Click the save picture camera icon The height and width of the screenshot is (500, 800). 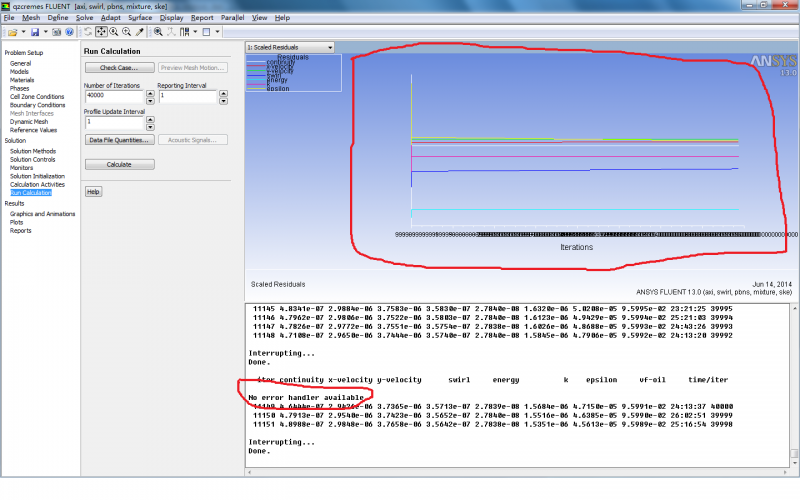[57, 32]
